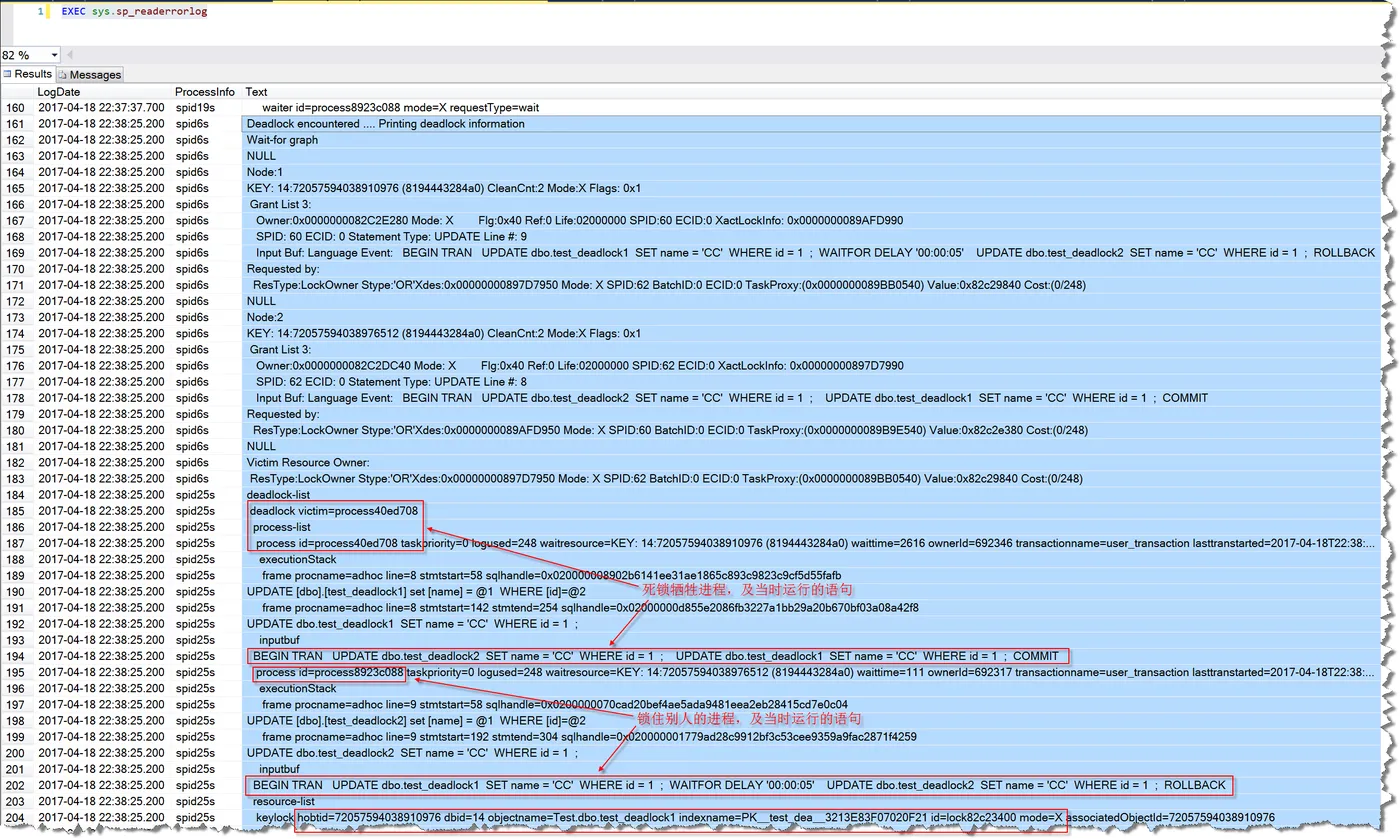This screenshot has height=839, width=1400.
Task: Select 'inputbuf' cell in row 201
Action: pos(810,769)
